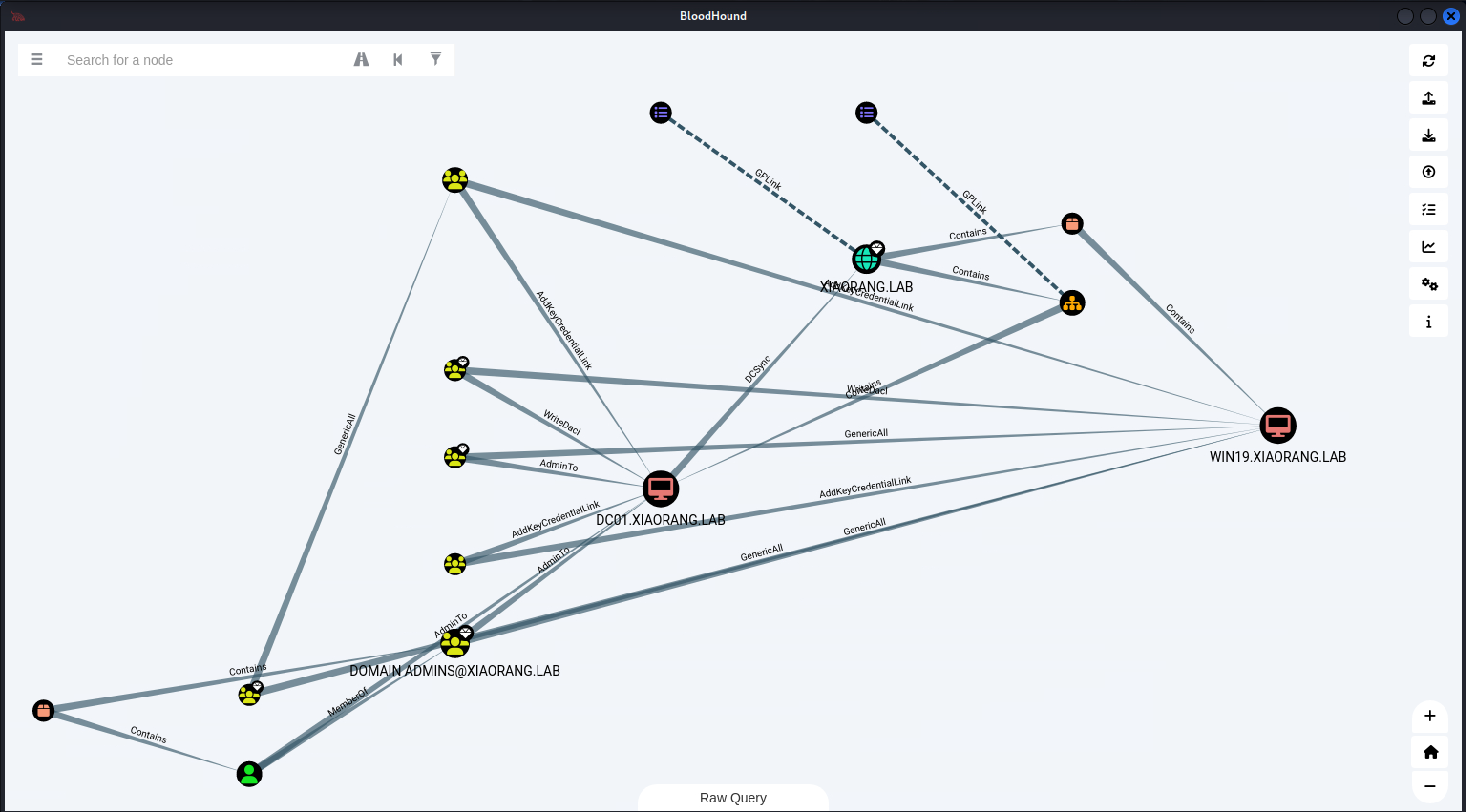Select the GPO node above DC01
This screenshot has width=1466, height=812.
[x=661, y=113]
